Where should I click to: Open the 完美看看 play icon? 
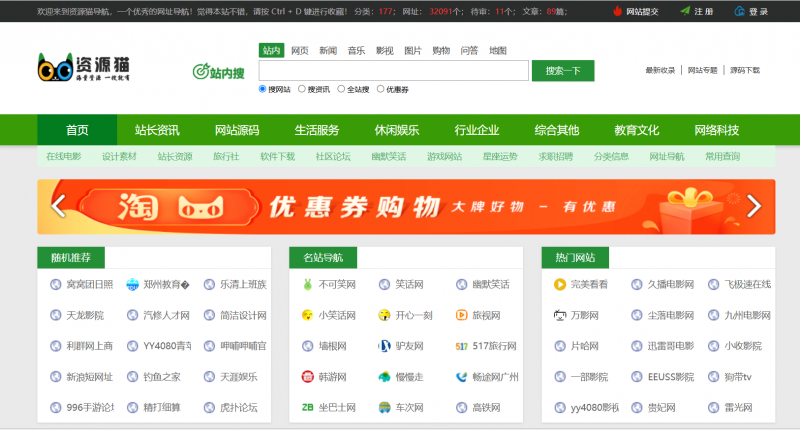click(560, 284)
